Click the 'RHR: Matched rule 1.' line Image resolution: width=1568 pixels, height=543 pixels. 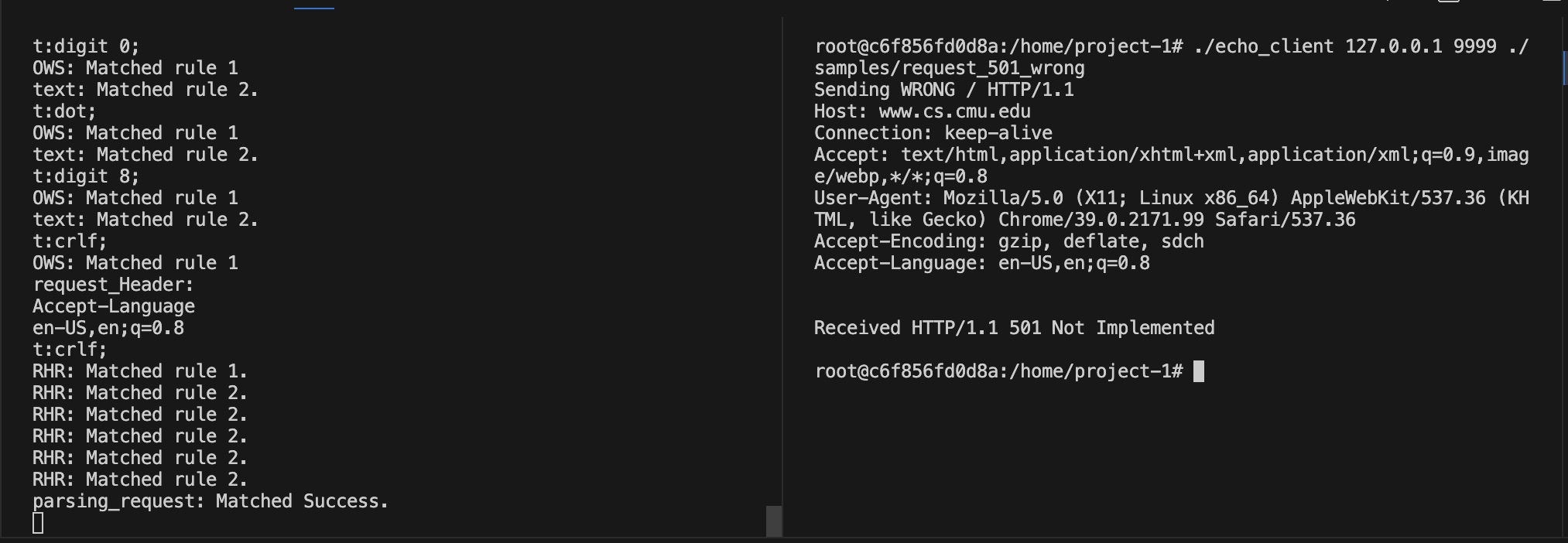coord(140,371)
